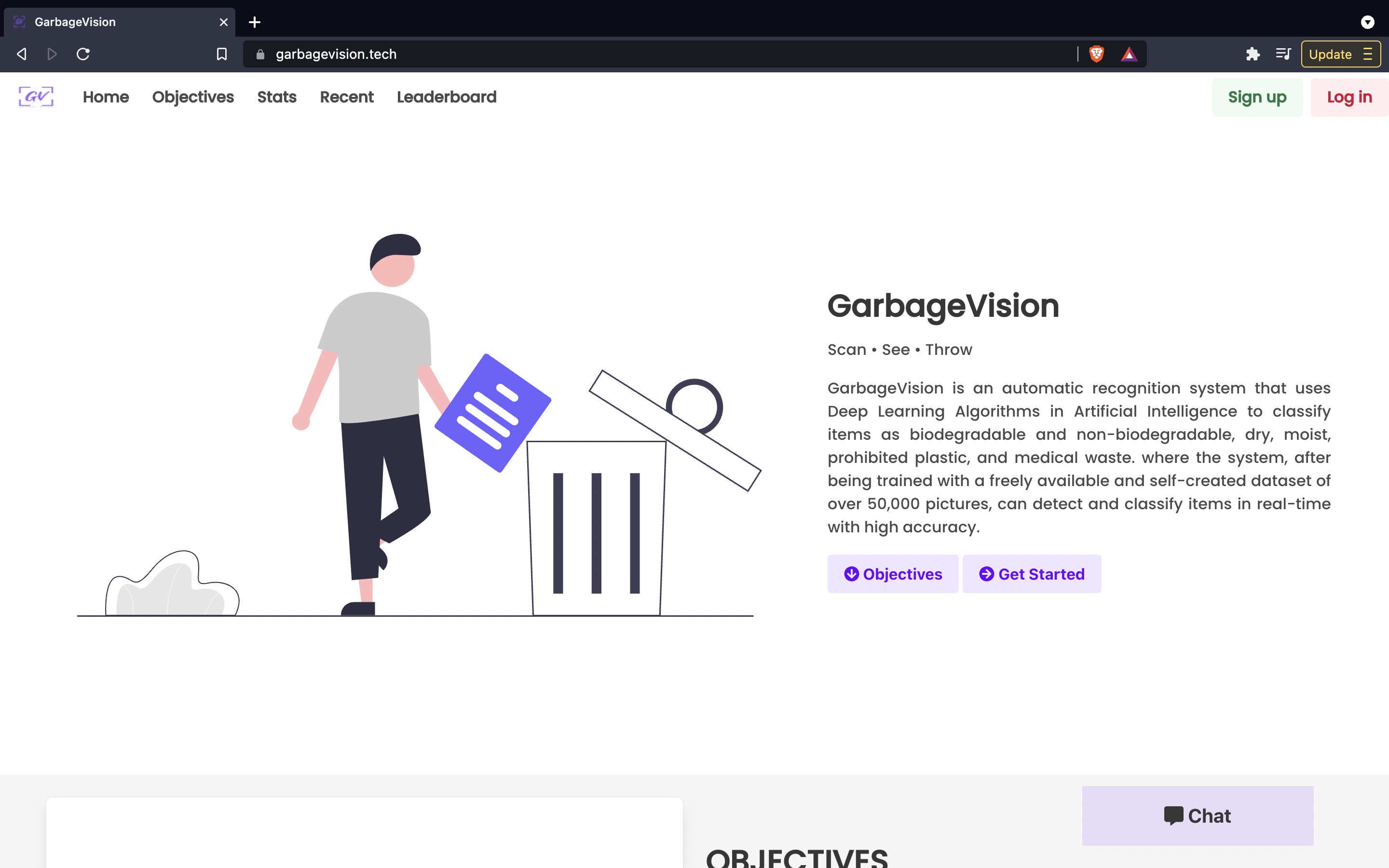This screenshot has width=1389, height=868.
Task: Expand the tab search dropdown arrow
Action: (1367, 22)
